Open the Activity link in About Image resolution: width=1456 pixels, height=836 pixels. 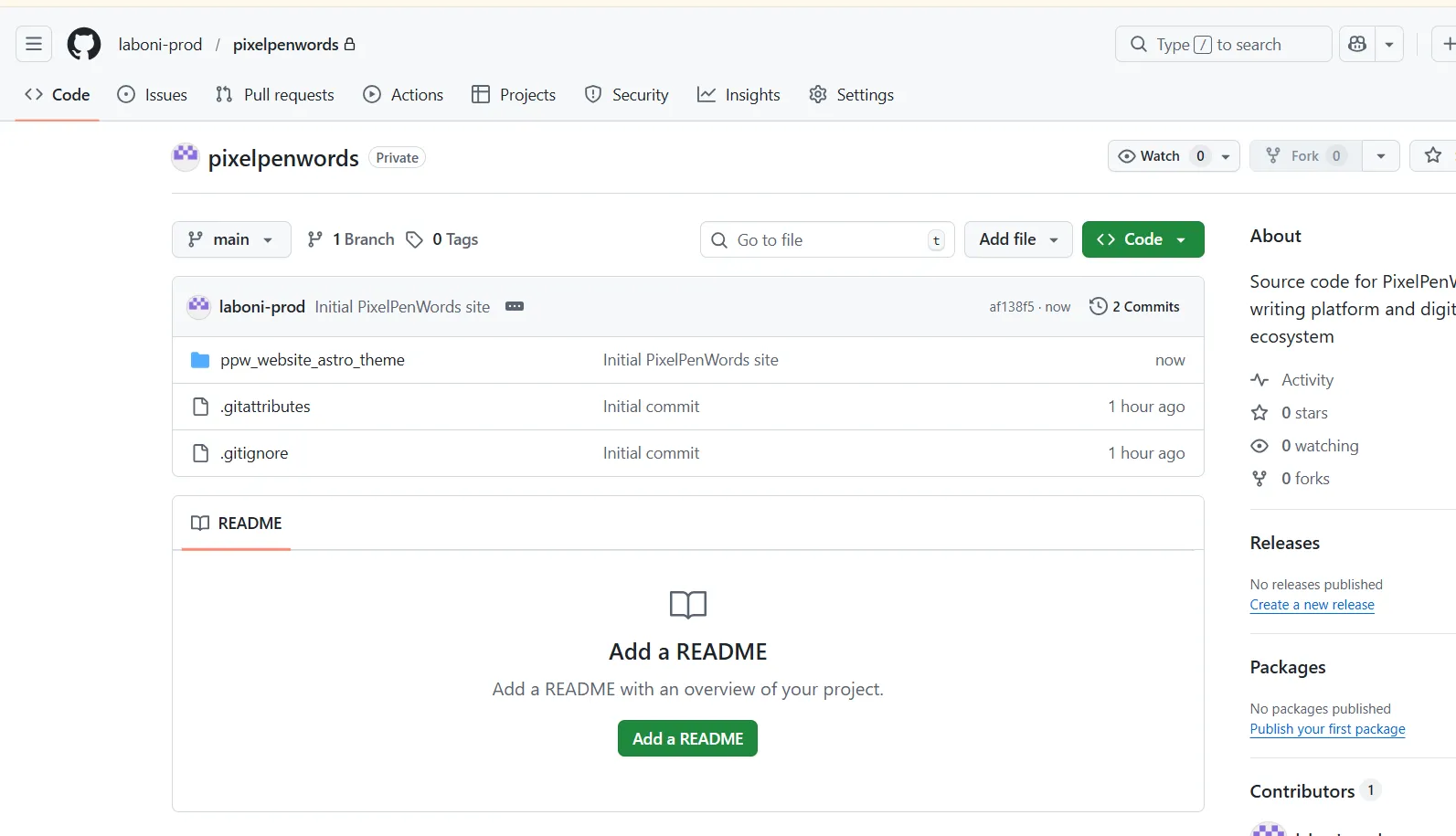pyautogui.click(x=1307, y=380)
